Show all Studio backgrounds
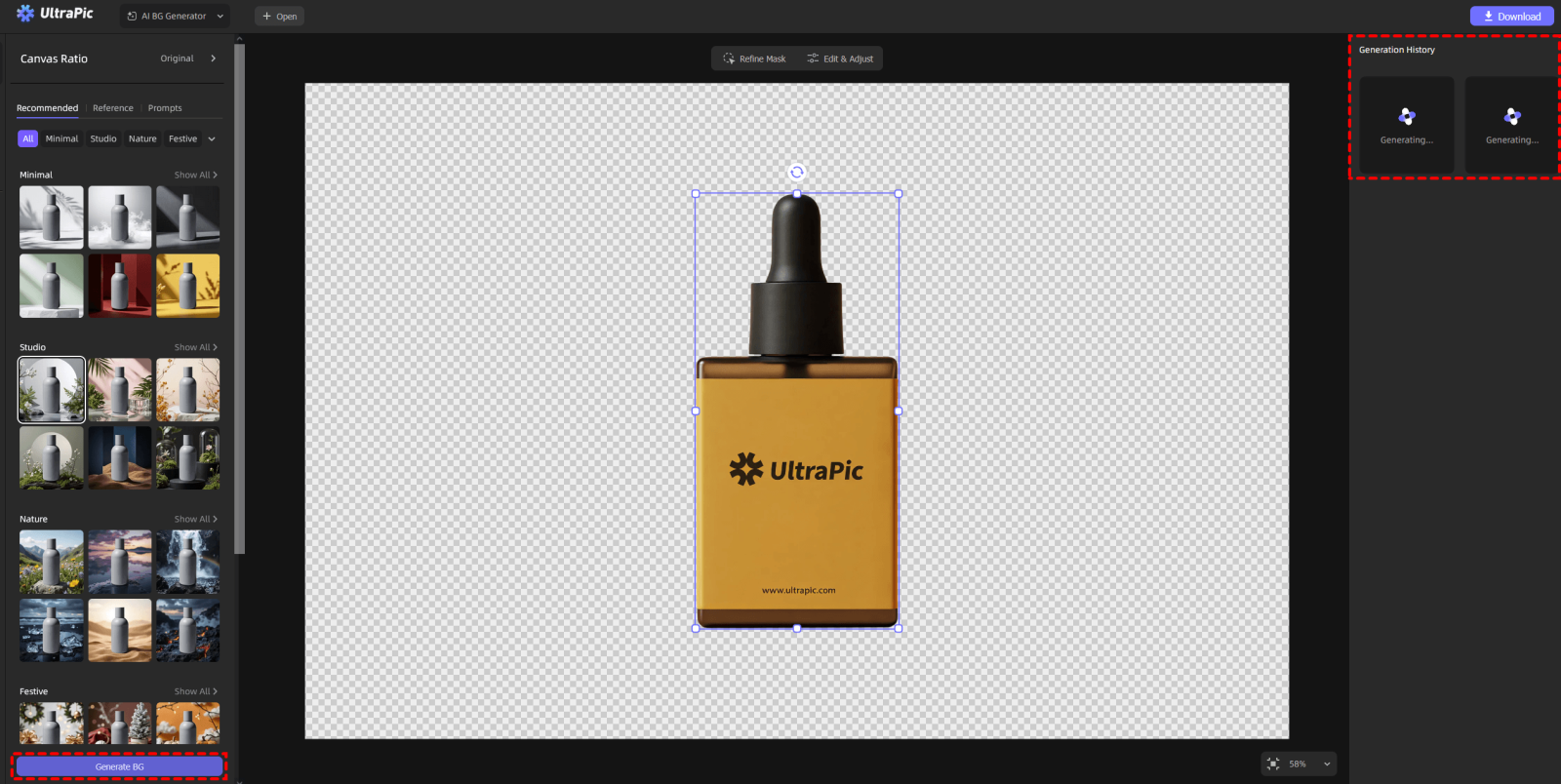Image resolution: width=1561 pixels, height=784 pixels. point(196,347)
